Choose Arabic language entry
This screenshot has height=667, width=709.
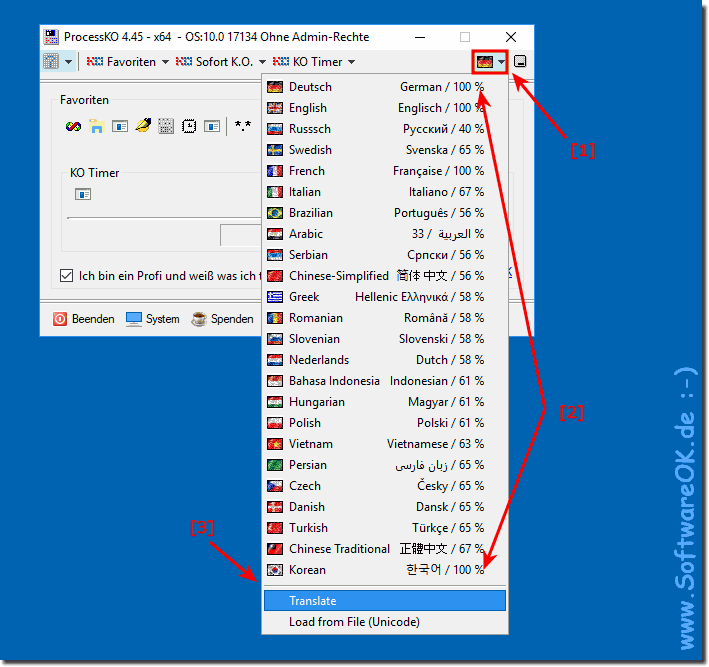click(384, 234)
